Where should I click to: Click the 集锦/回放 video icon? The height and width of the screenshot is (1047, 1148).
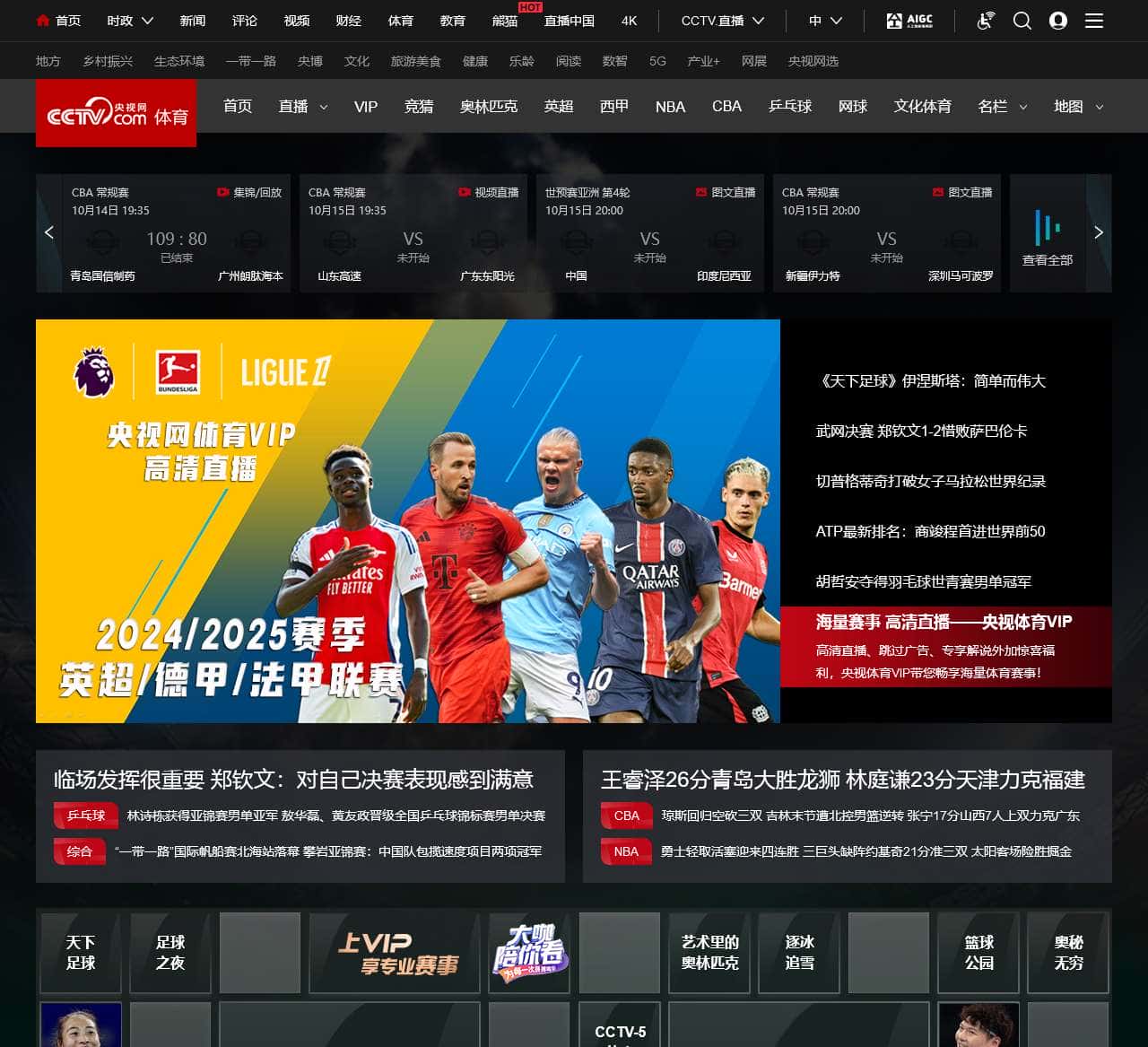click(x=222, y=192)
